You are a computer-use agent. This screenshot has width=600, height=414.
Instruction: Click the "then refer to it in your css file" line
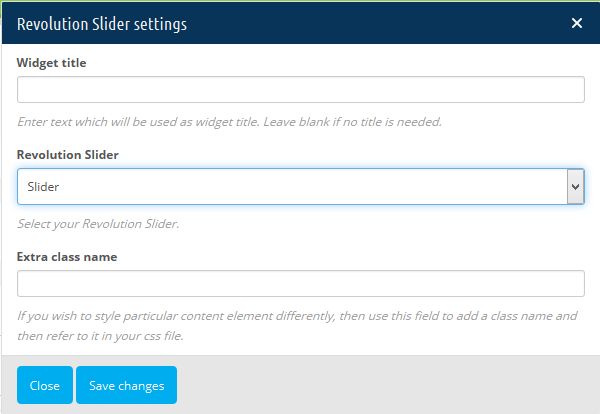coord(100,336)
